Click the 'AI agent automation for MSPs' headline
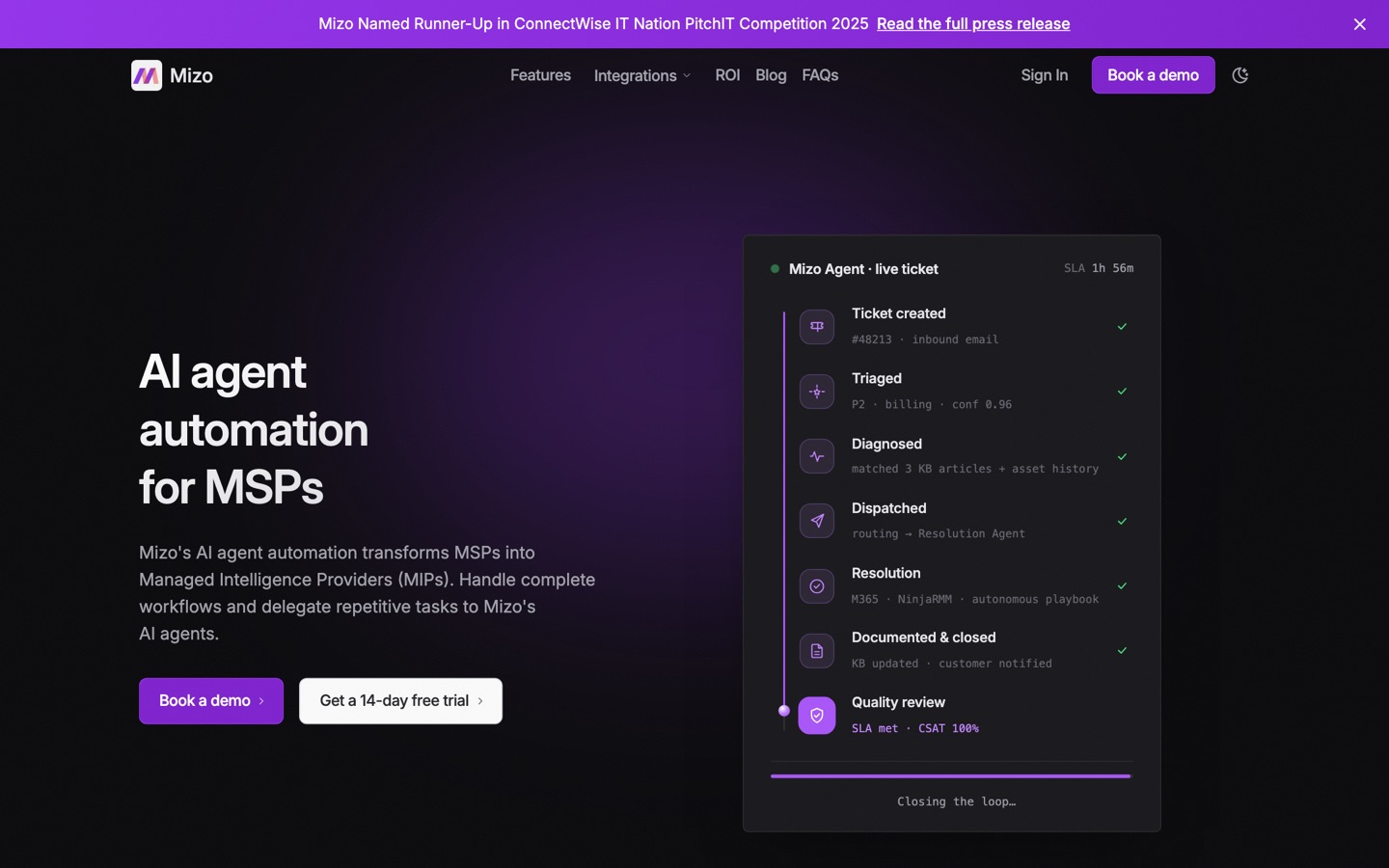This screenshot has width=1389, height=868. 254,429
